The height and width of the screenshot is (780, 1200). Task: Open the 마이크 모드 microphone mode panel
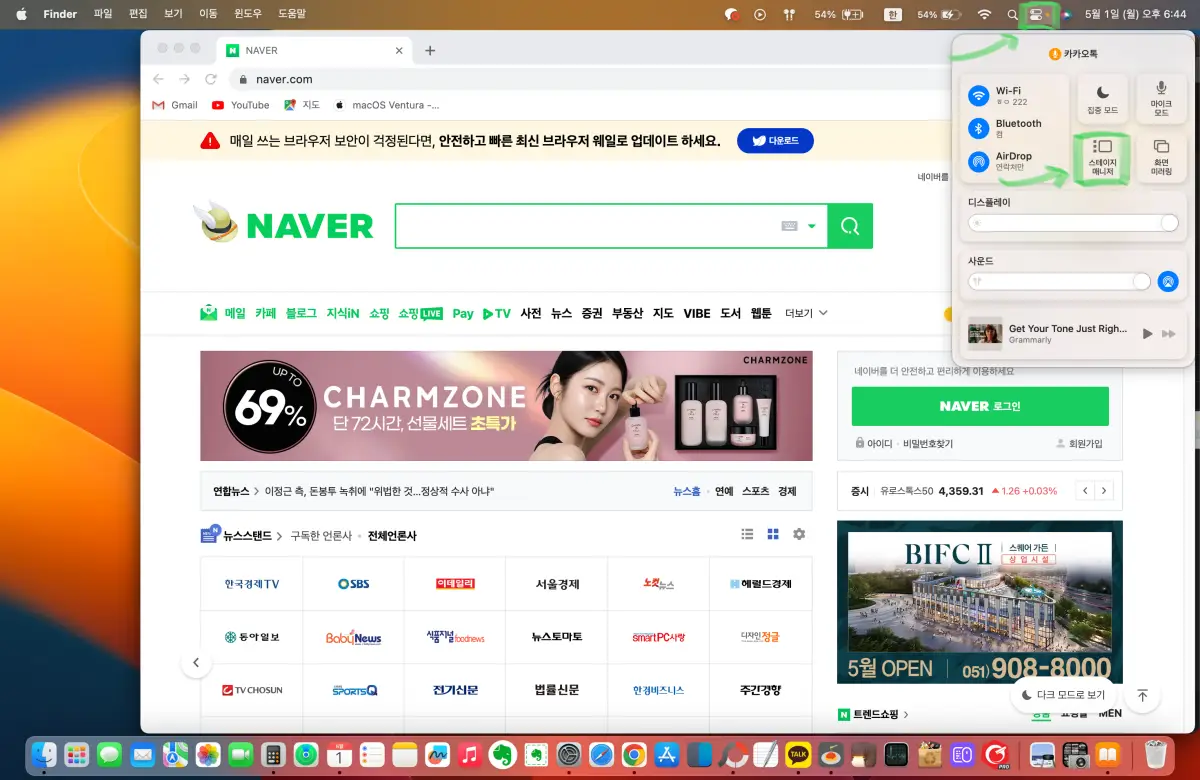1160,98
